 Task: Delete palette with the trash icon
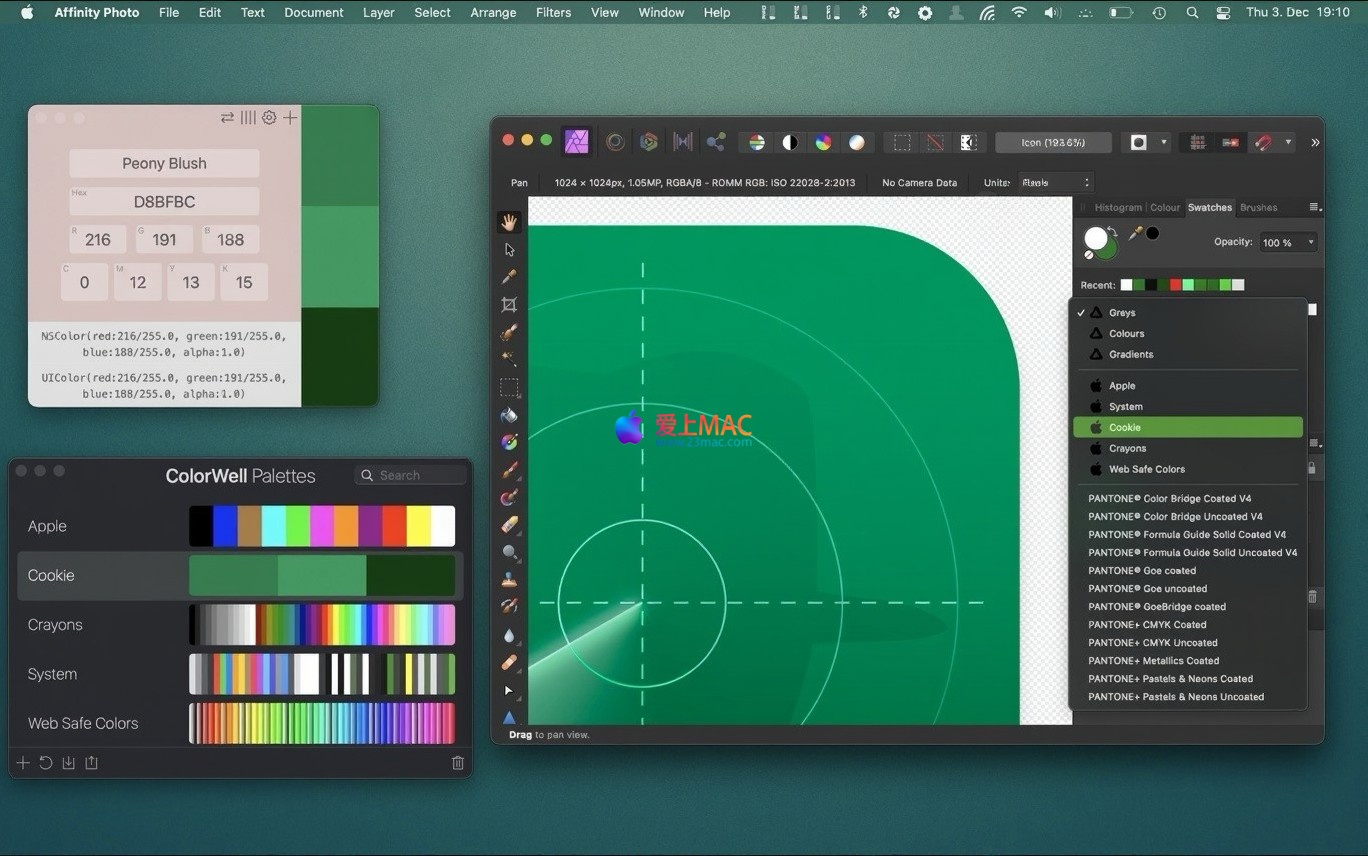[x=458, y=763]
